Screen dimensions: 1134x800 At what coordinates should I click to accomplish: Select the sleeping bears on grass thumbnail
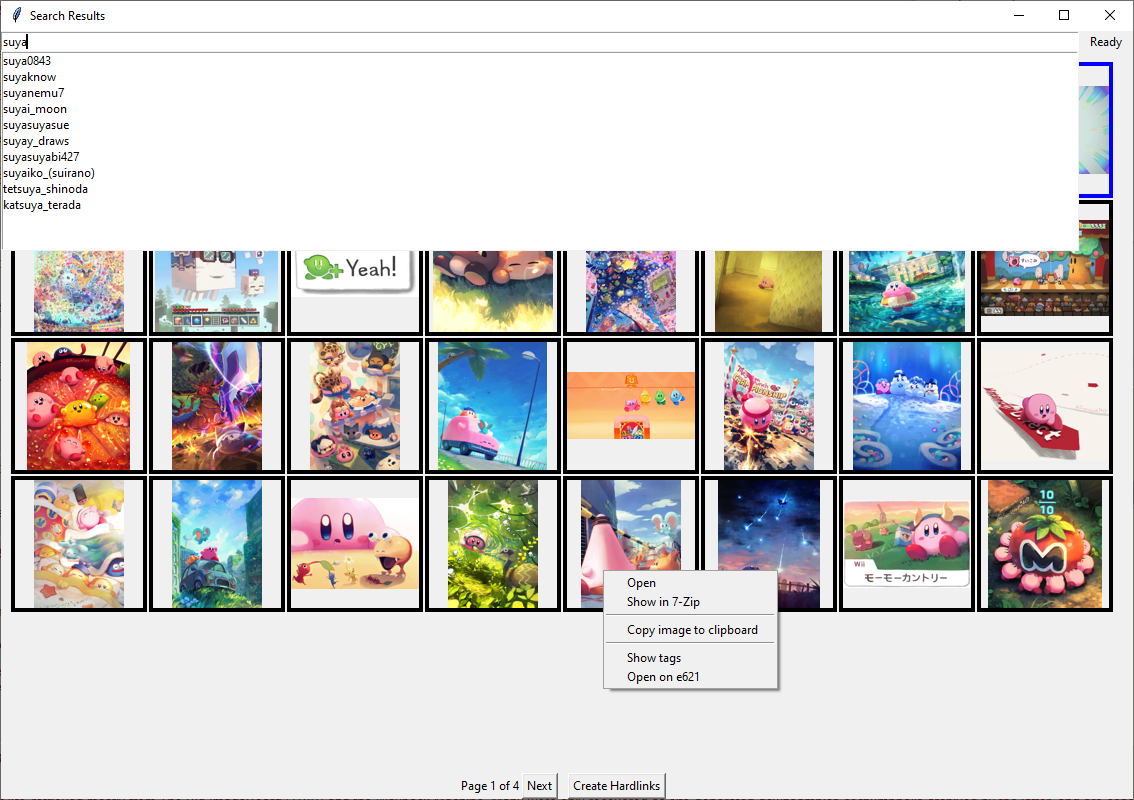tap(493, 292)
